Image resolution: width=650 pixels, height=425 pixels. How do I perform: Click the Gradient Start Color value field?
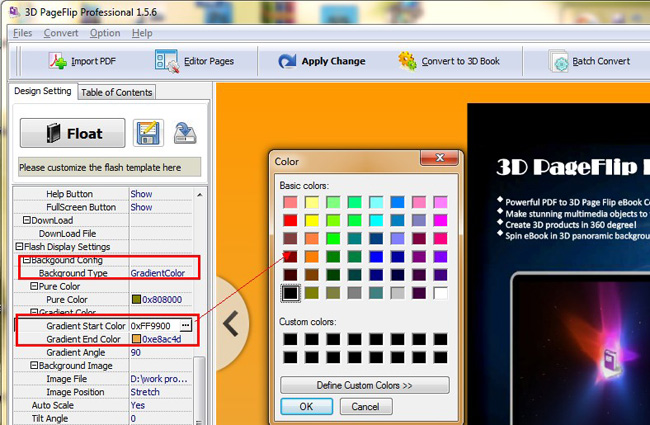coord(155,326)
